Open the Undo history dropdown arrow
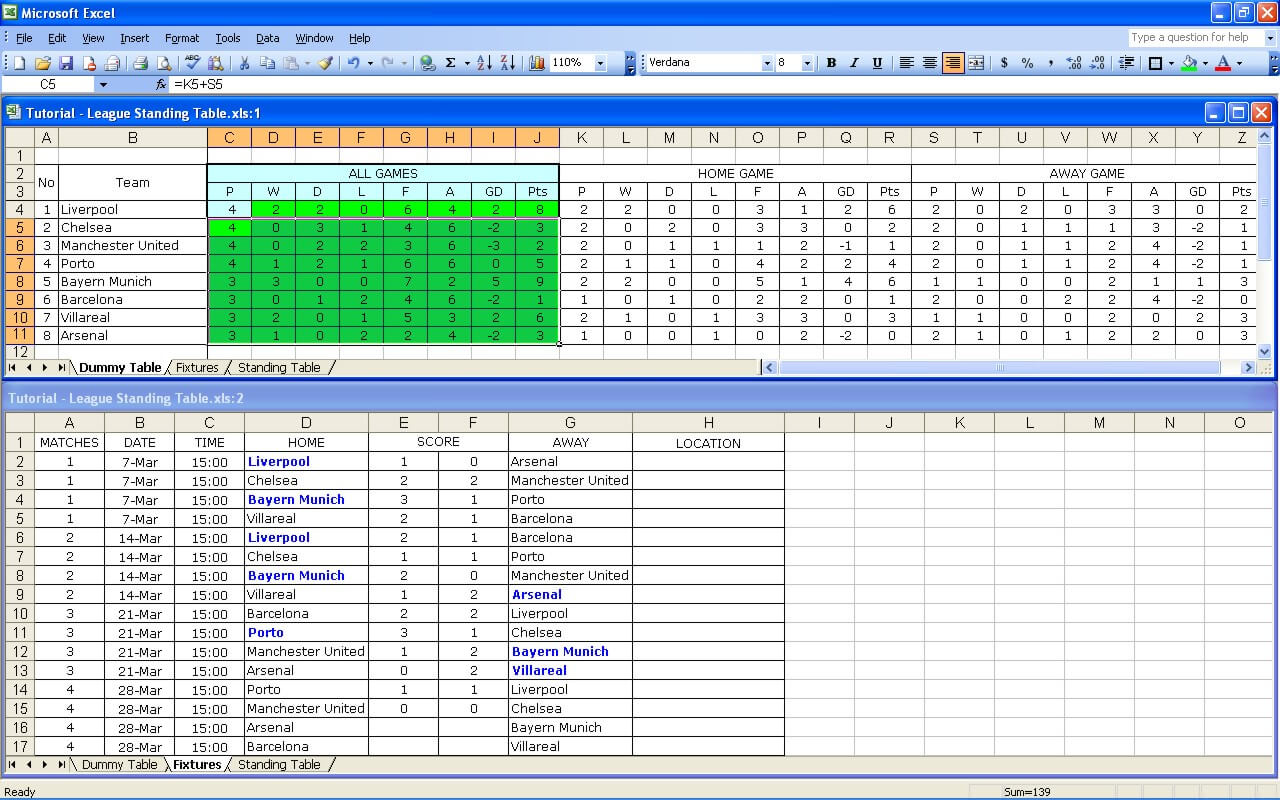1280x800 pixels. 369,62
